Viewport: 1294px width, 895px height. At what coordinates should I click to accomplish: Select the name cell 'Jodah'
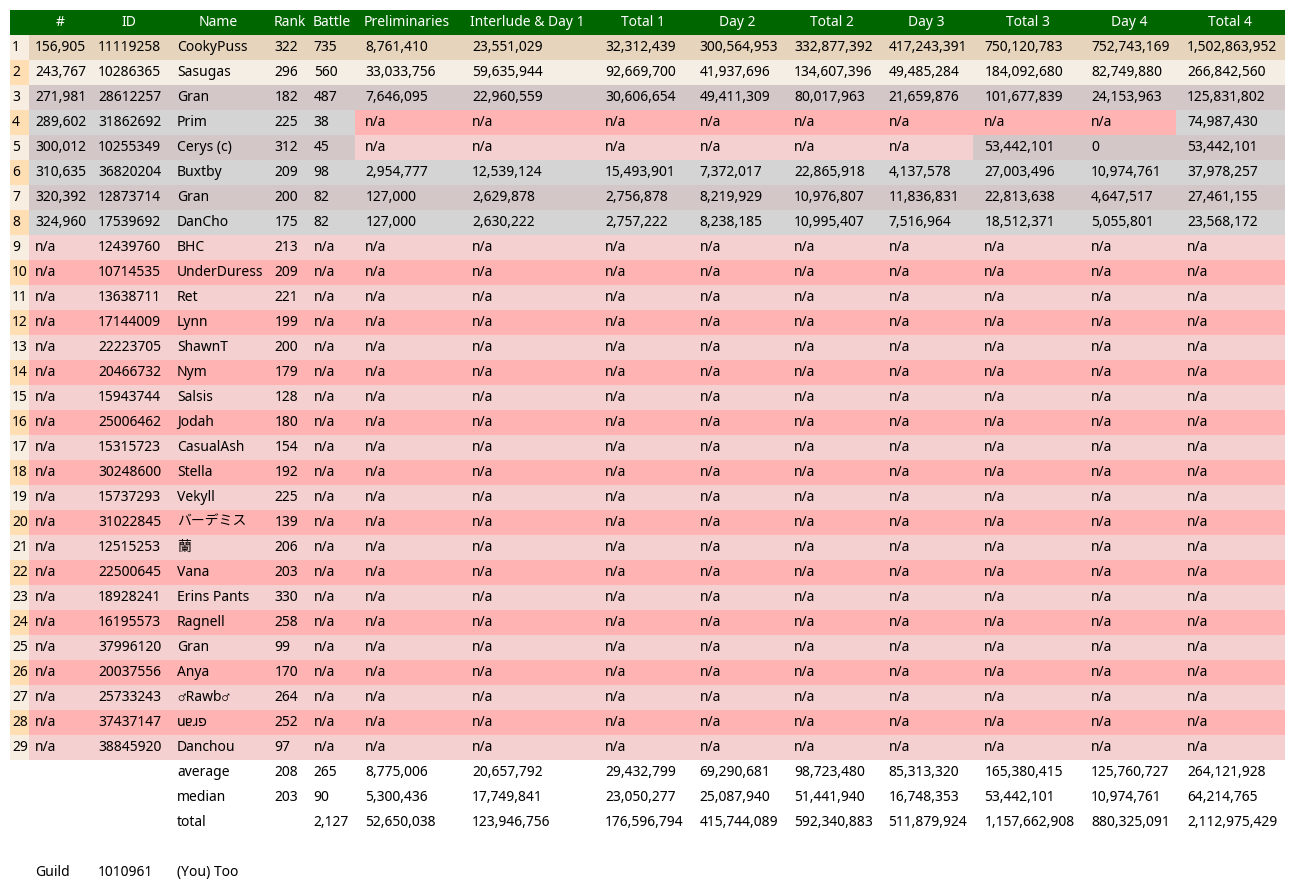(x=195, y=421)
